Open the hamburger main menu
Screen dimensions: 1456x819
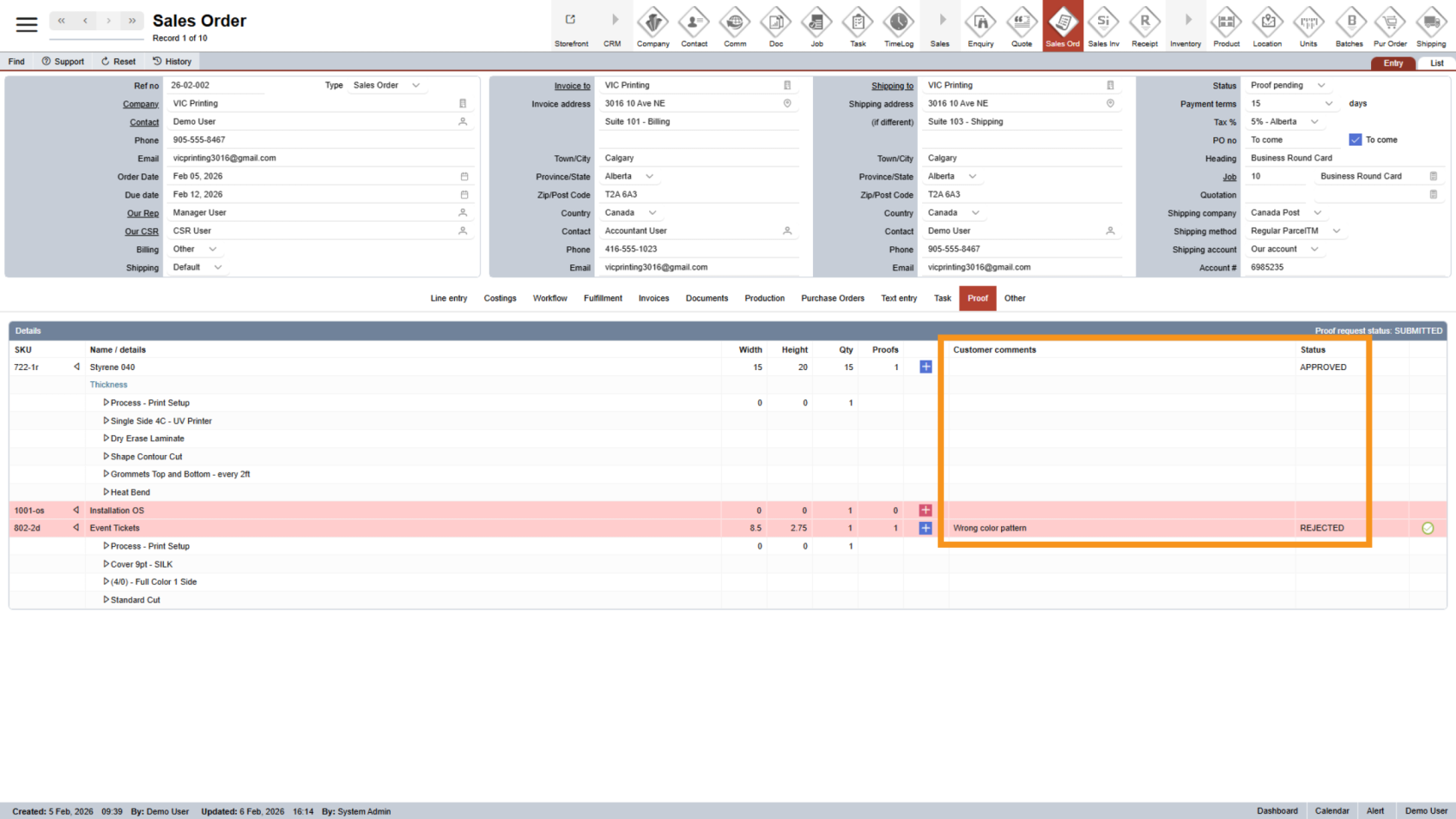click(x=27, y=24)
